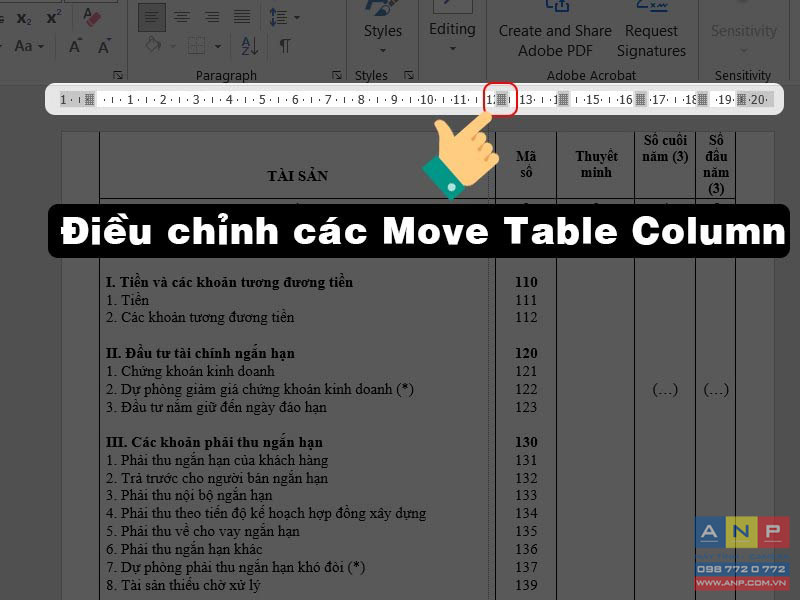Click "I. Tiền và các khoản tương đương tiền"
Screen dimensions: 800x600
coord(229,282)
